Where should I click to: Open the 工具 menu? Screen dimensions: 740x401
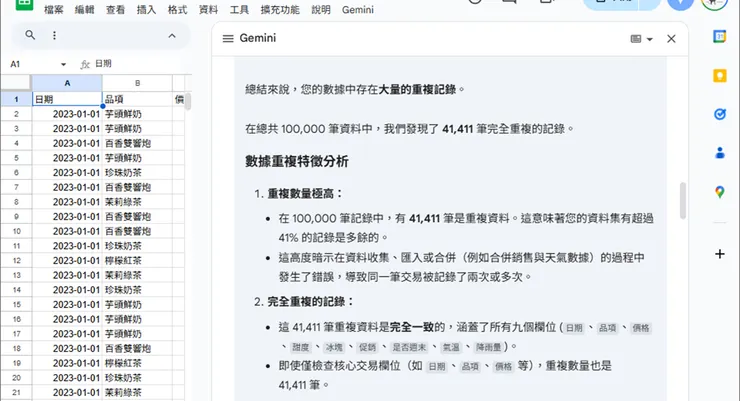click(239, 10)
